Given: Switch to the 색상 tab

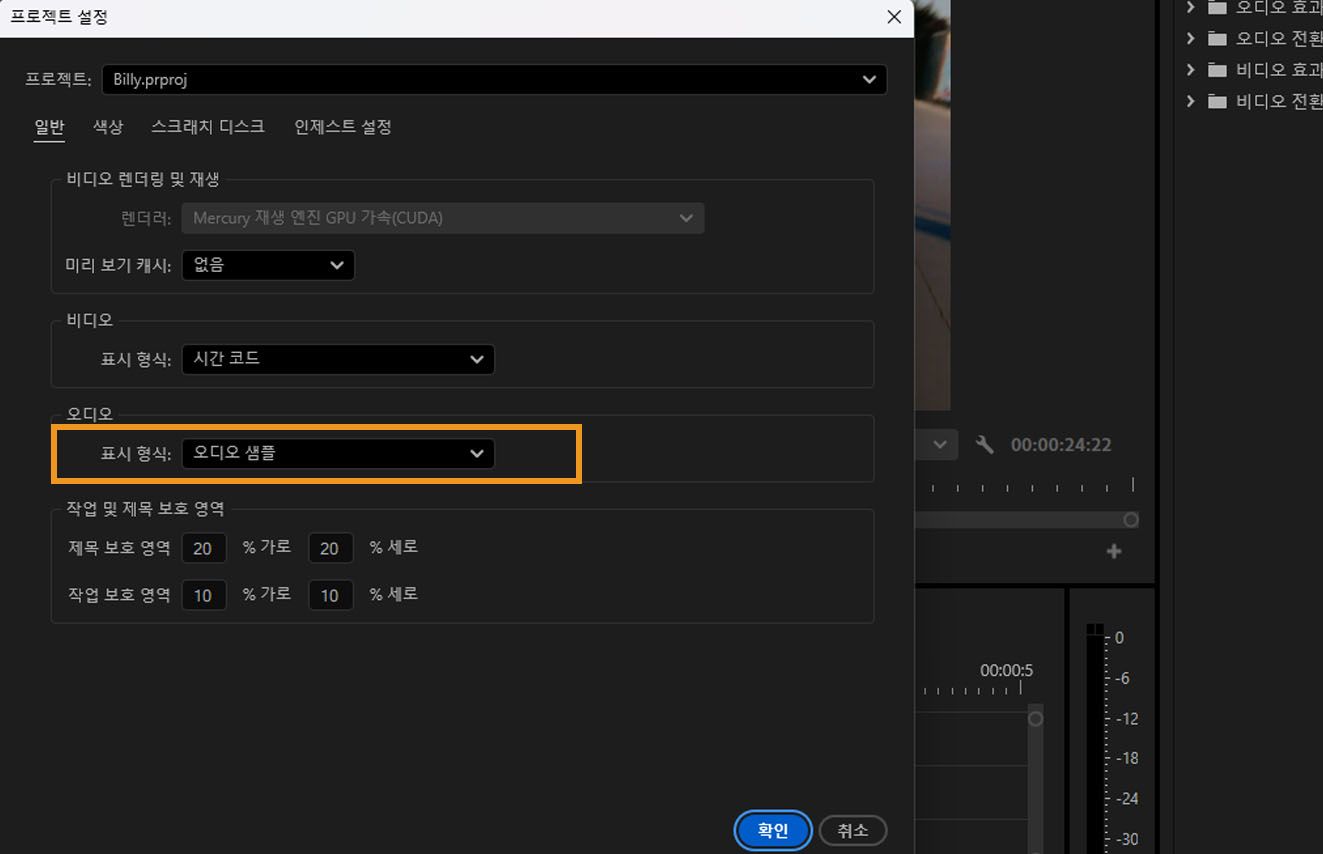Looking at the screenshot, I should [108, 127].
